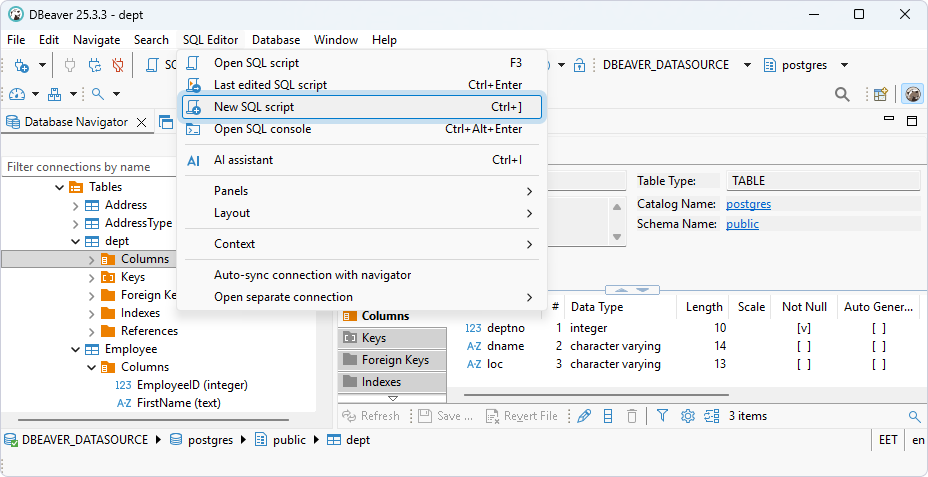Select New SQL script menu entry
This screenshot has width=928, height=477.
pyautogui.click(x=362, y=107)
